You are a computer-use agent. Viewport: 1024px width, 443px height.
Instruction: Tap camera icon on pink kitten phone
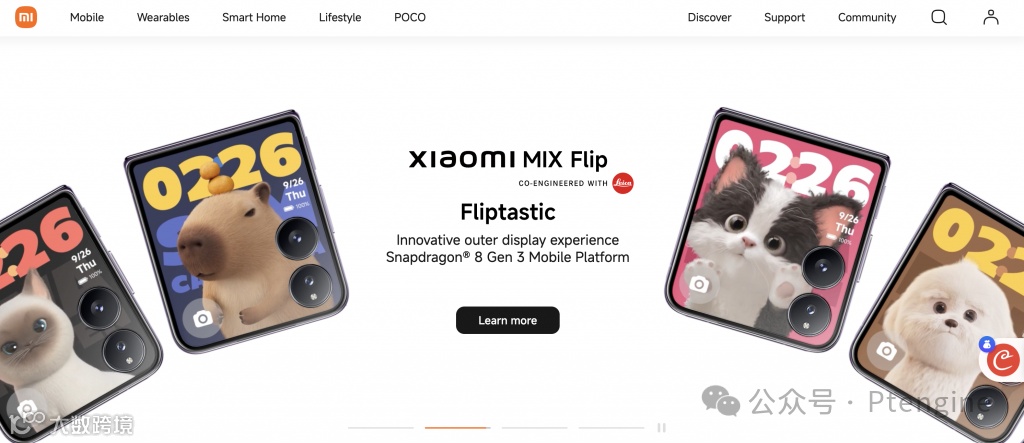click(699, 284)
